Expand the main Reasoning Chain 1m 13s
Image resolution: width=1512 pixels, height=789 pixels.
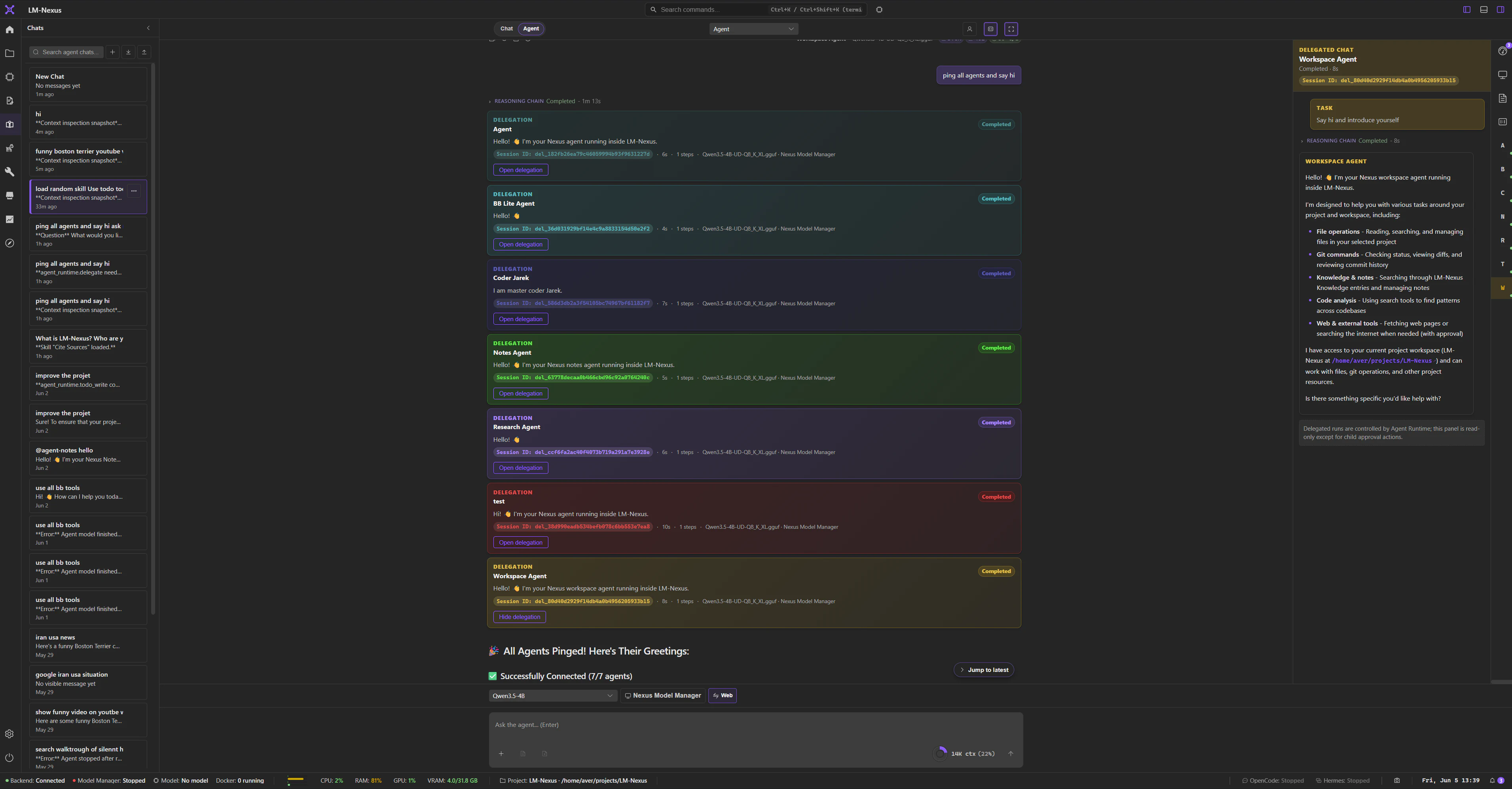[x=544, y=101]
